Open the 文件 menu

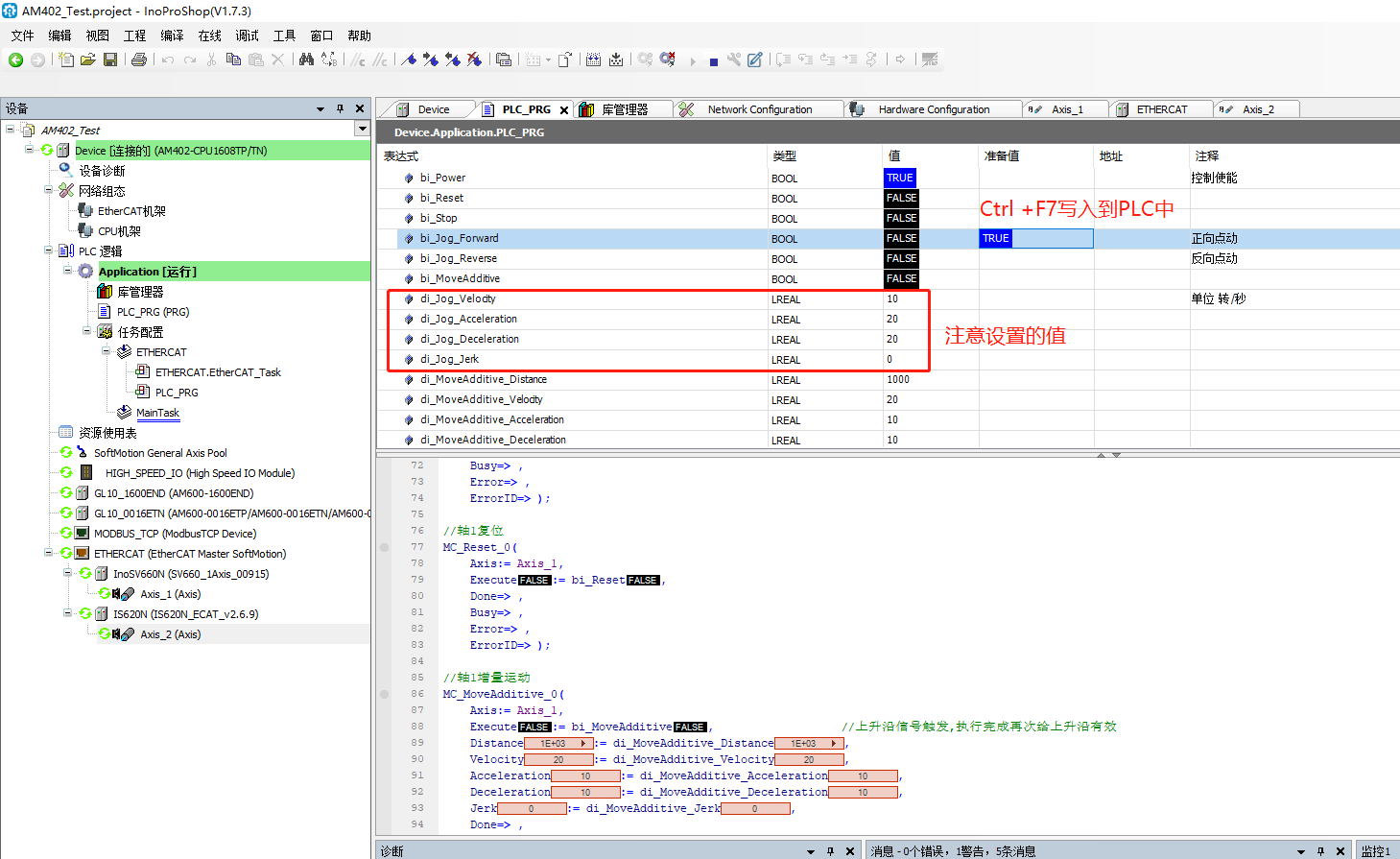(22, 36)
